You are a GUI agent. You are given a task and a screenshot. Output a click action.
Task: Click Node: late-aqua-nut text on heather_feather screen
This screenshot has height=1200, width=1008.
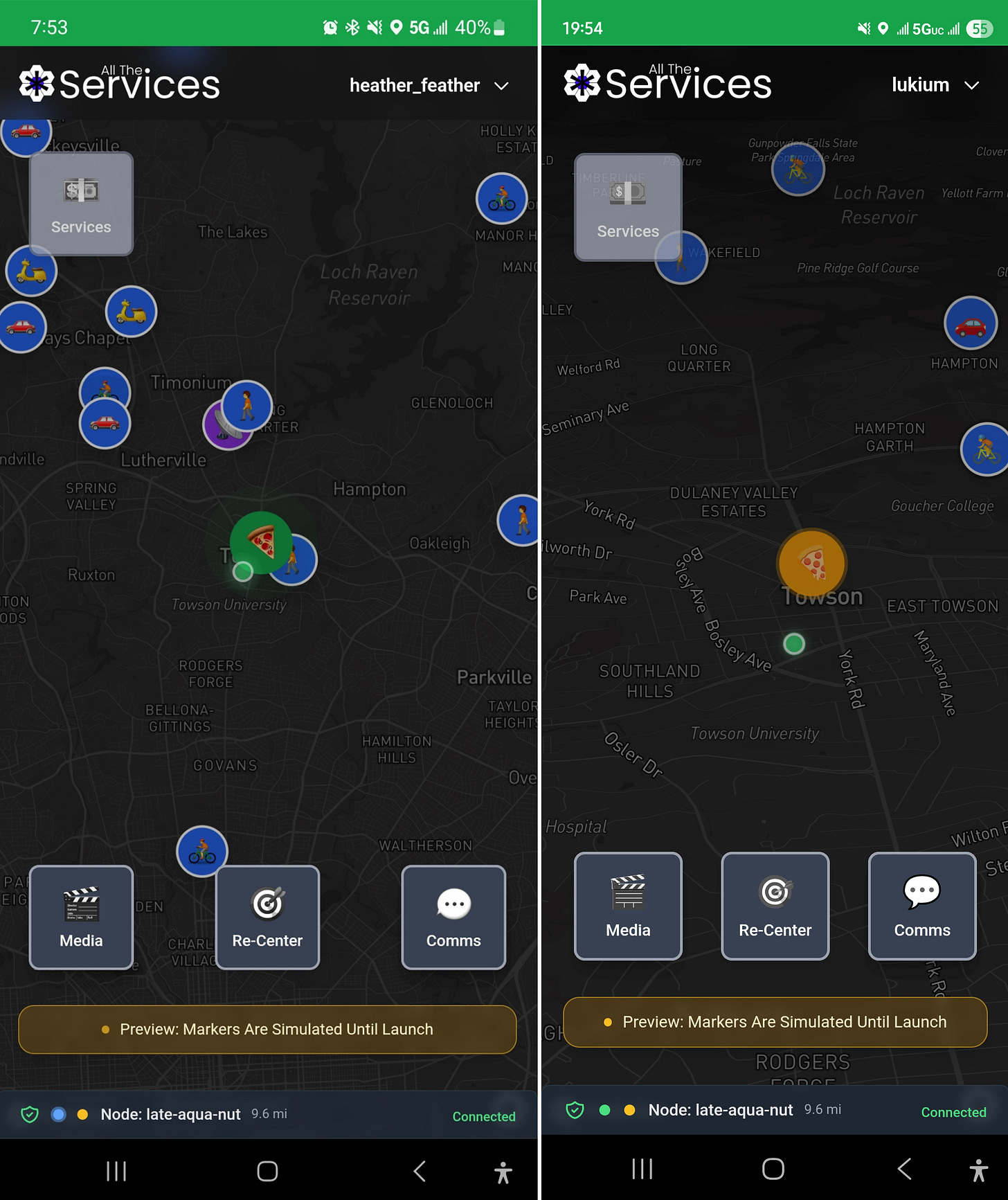[x=170, y=1114]
